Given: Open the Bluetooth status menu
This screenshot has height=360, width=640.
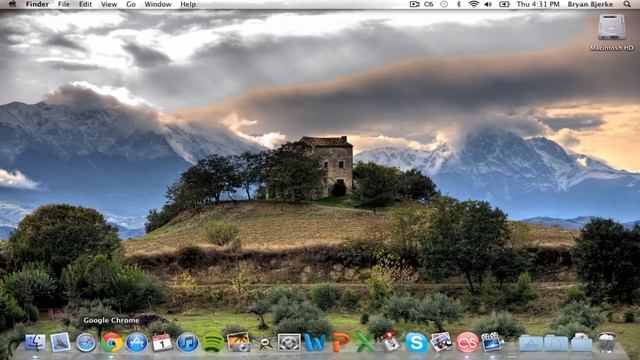Looking at the screenshot, I should click(x=459, y=4).
